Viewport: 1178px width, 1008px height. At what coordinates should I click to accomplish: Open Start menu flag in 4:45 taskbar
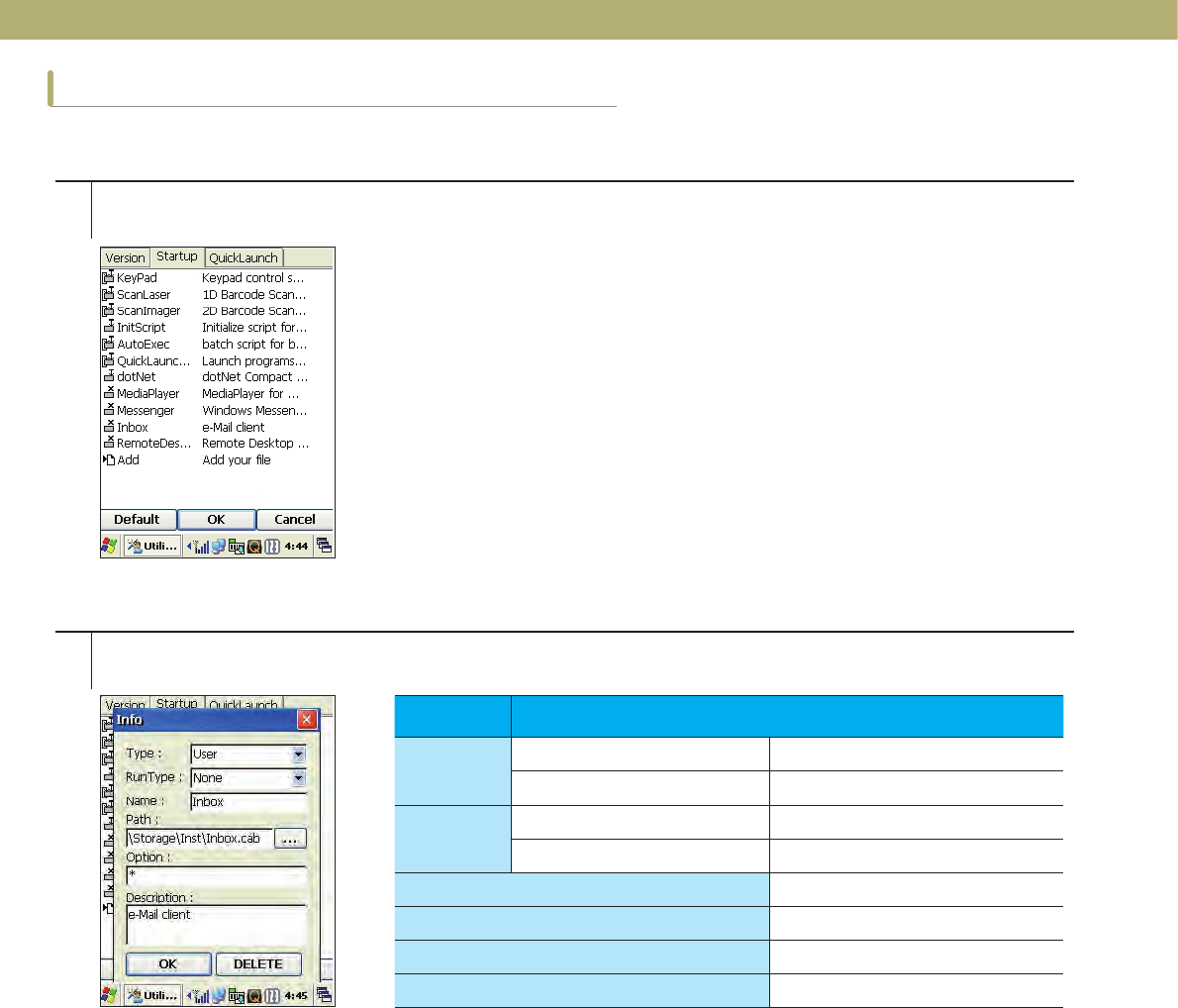(110, 995)
